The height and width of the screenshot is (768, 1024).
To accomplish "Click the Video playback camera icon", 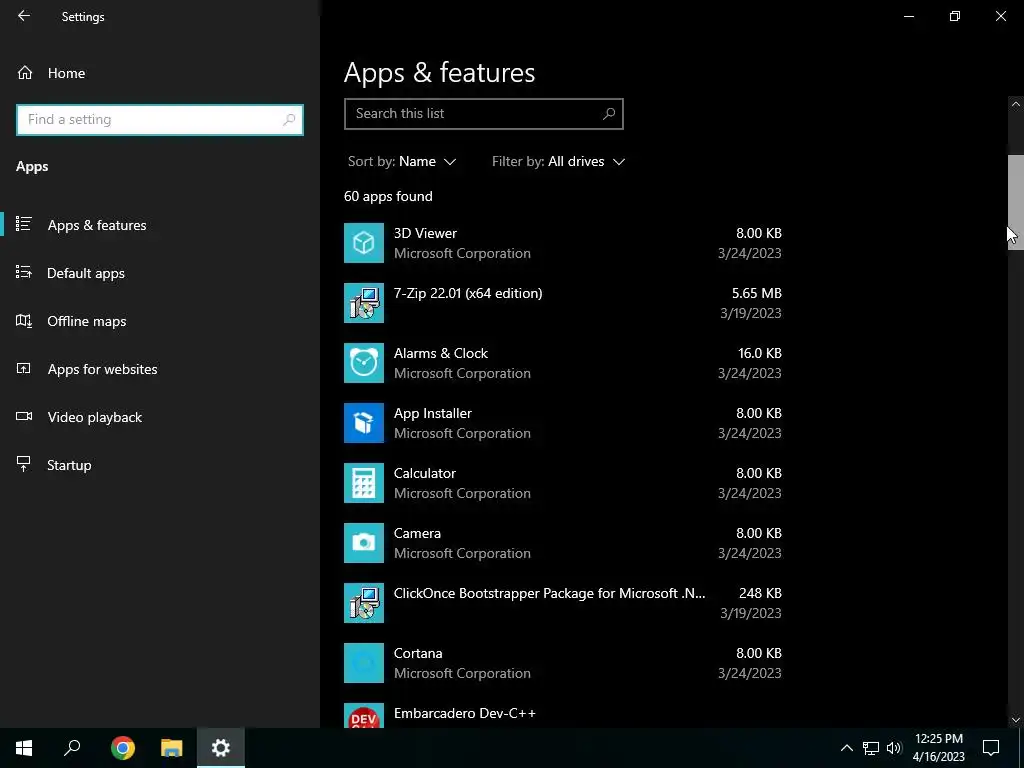I will pos(24,416).
